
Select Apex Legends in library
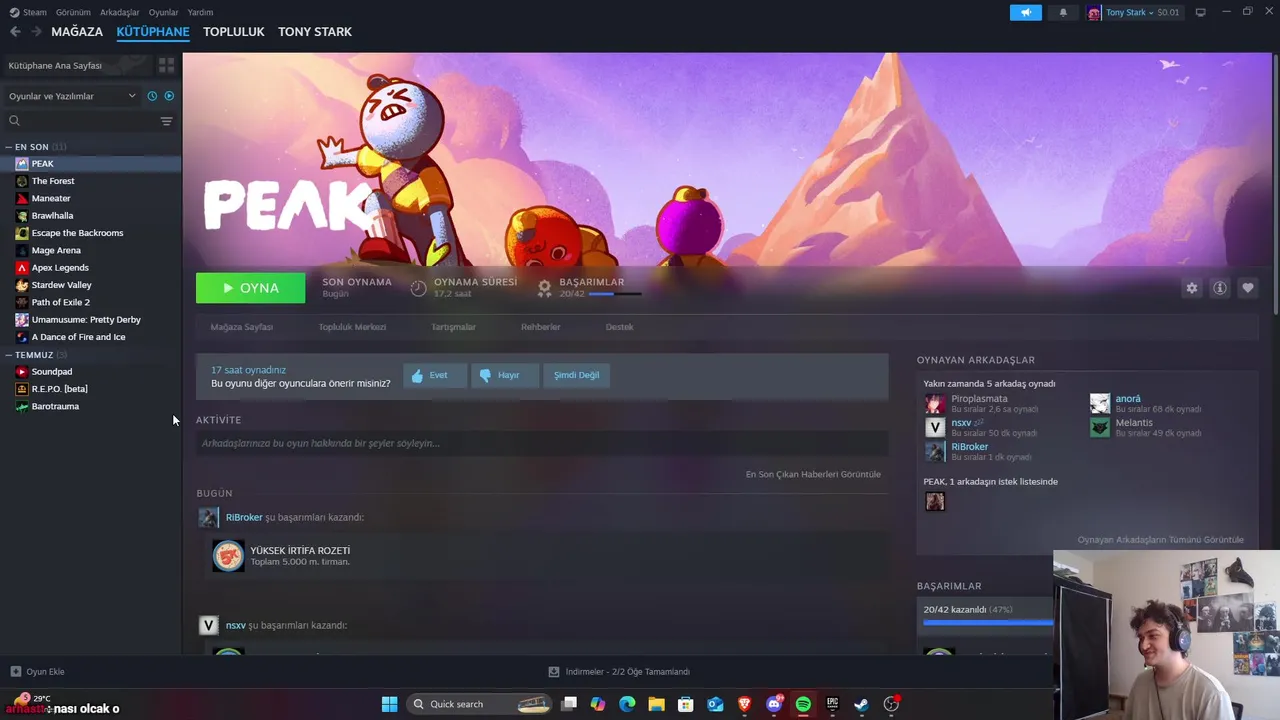60,268
